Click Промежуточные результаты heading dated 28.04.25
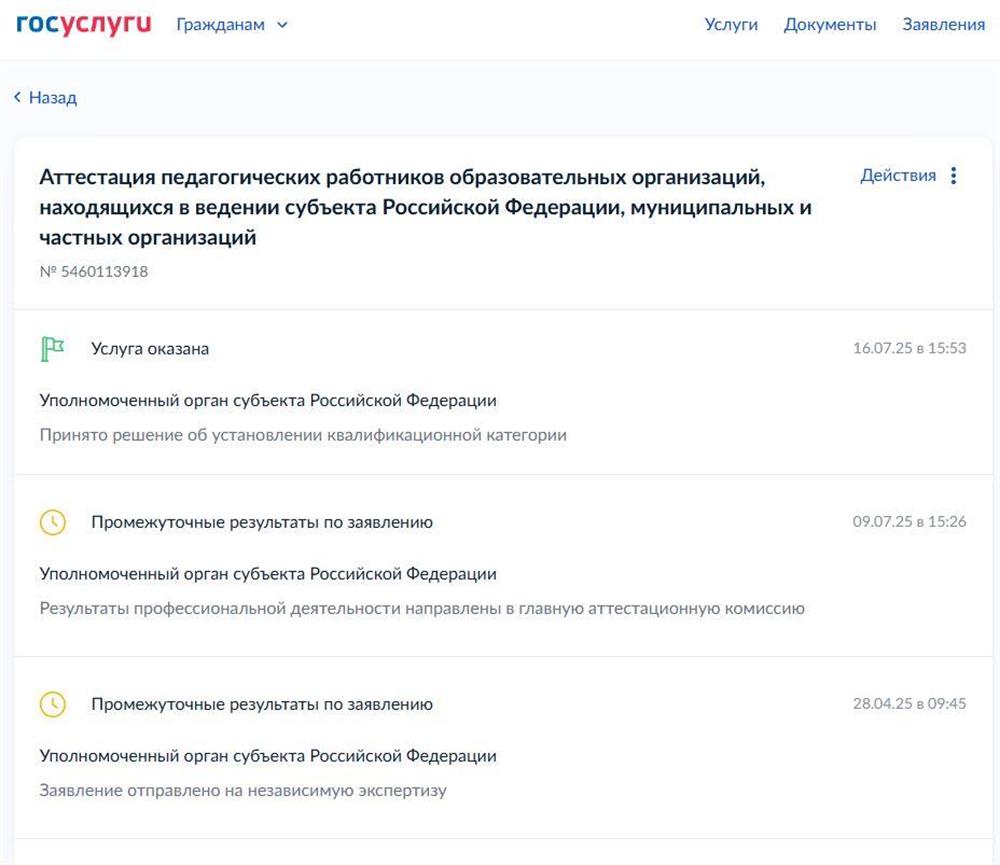 [x=262, y=704]
